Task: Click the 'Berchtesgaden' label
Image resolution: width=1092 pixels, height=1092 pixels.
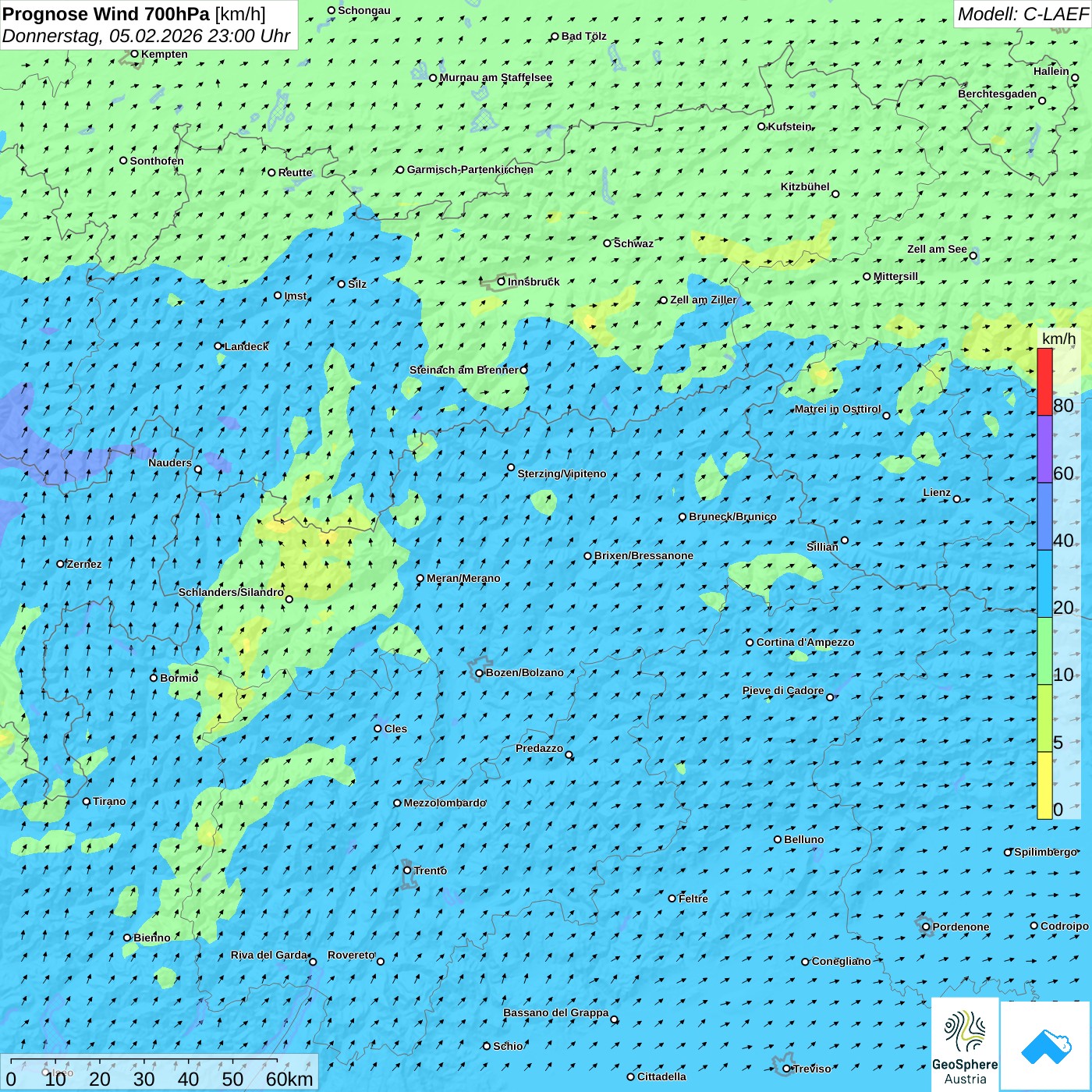Action: 998,94
